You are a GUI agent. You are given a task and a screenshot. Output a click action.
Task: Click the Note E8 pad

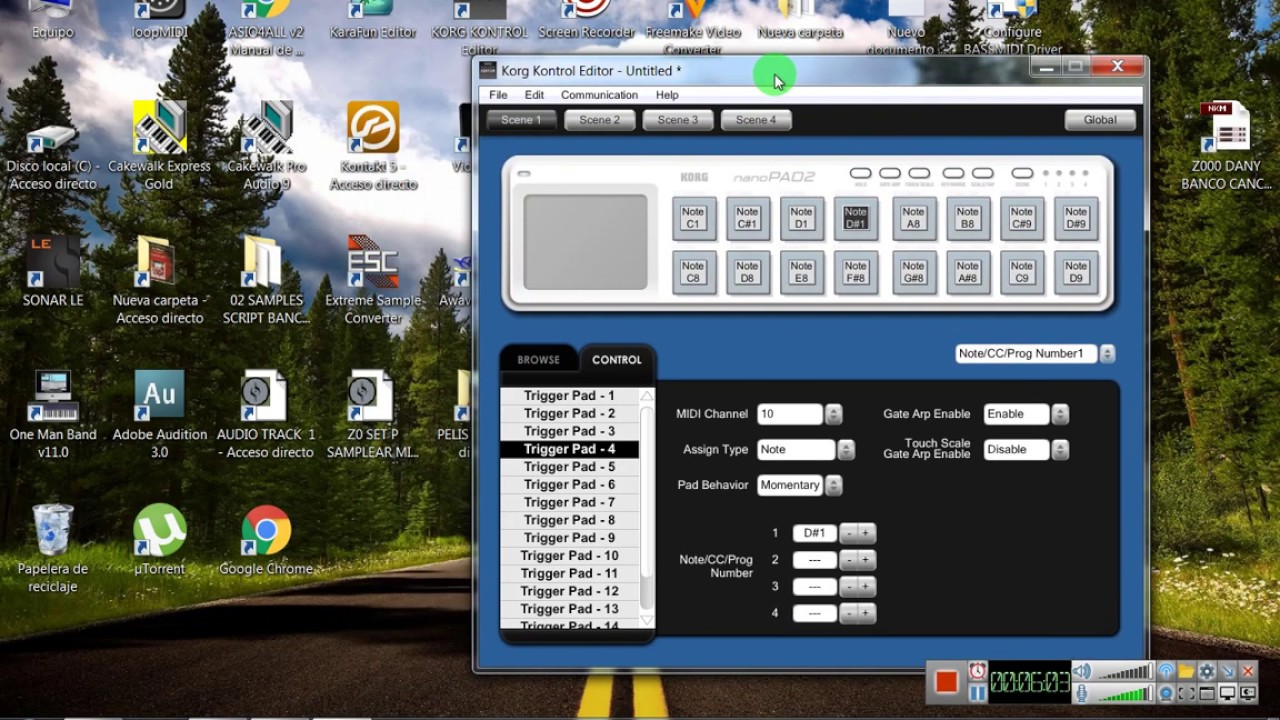[801, 272]
